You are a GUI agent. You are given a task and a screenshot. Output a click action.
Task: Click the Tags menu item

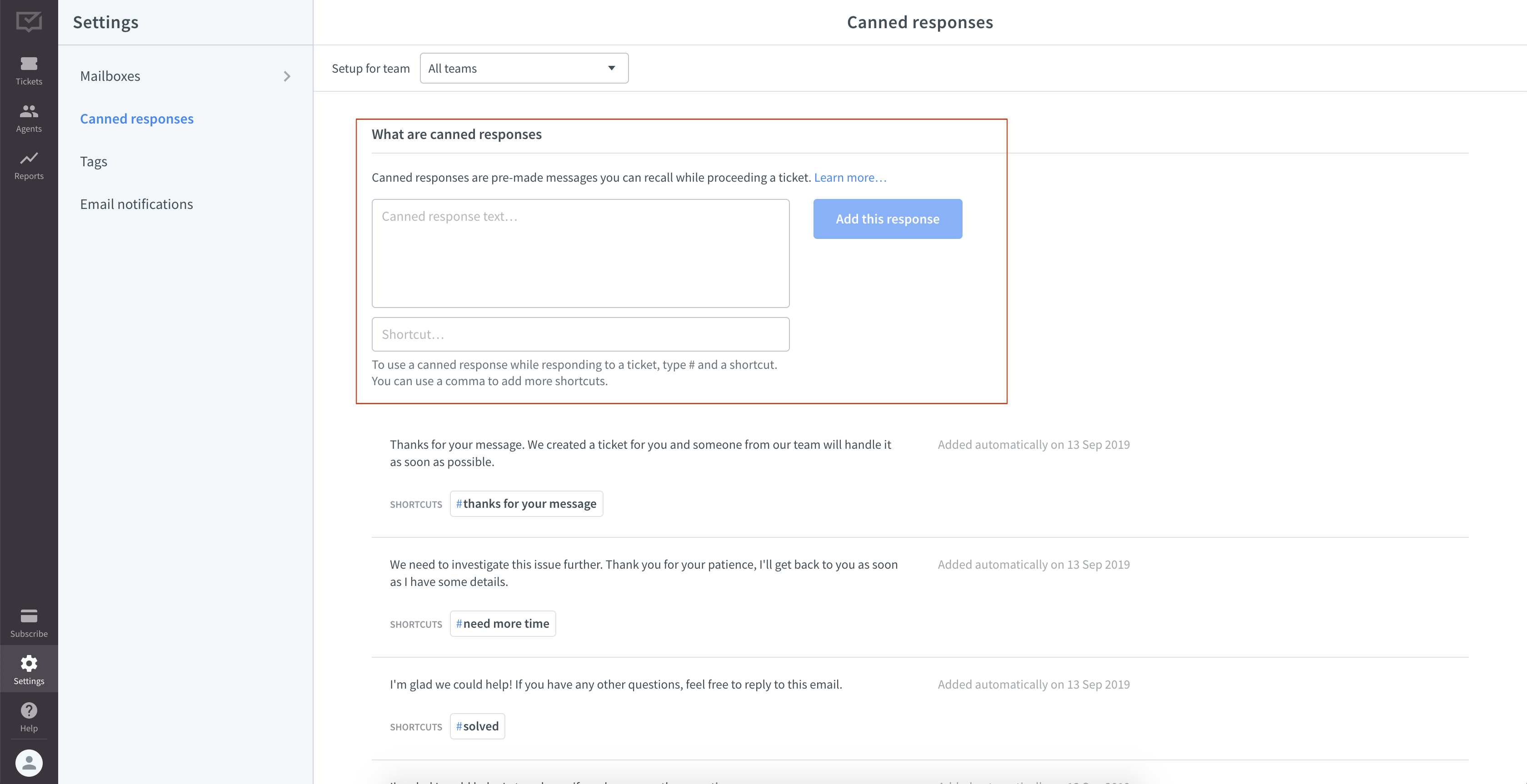coord(93,160)
